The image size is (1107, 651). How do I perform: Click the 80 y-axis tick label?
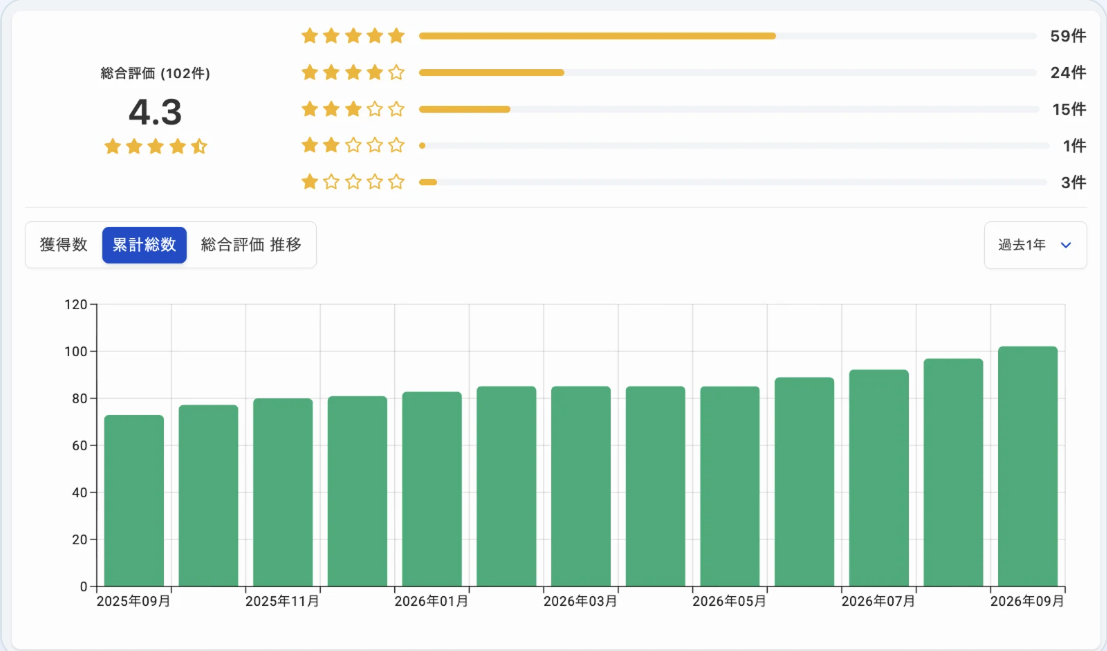pos(79,399)
